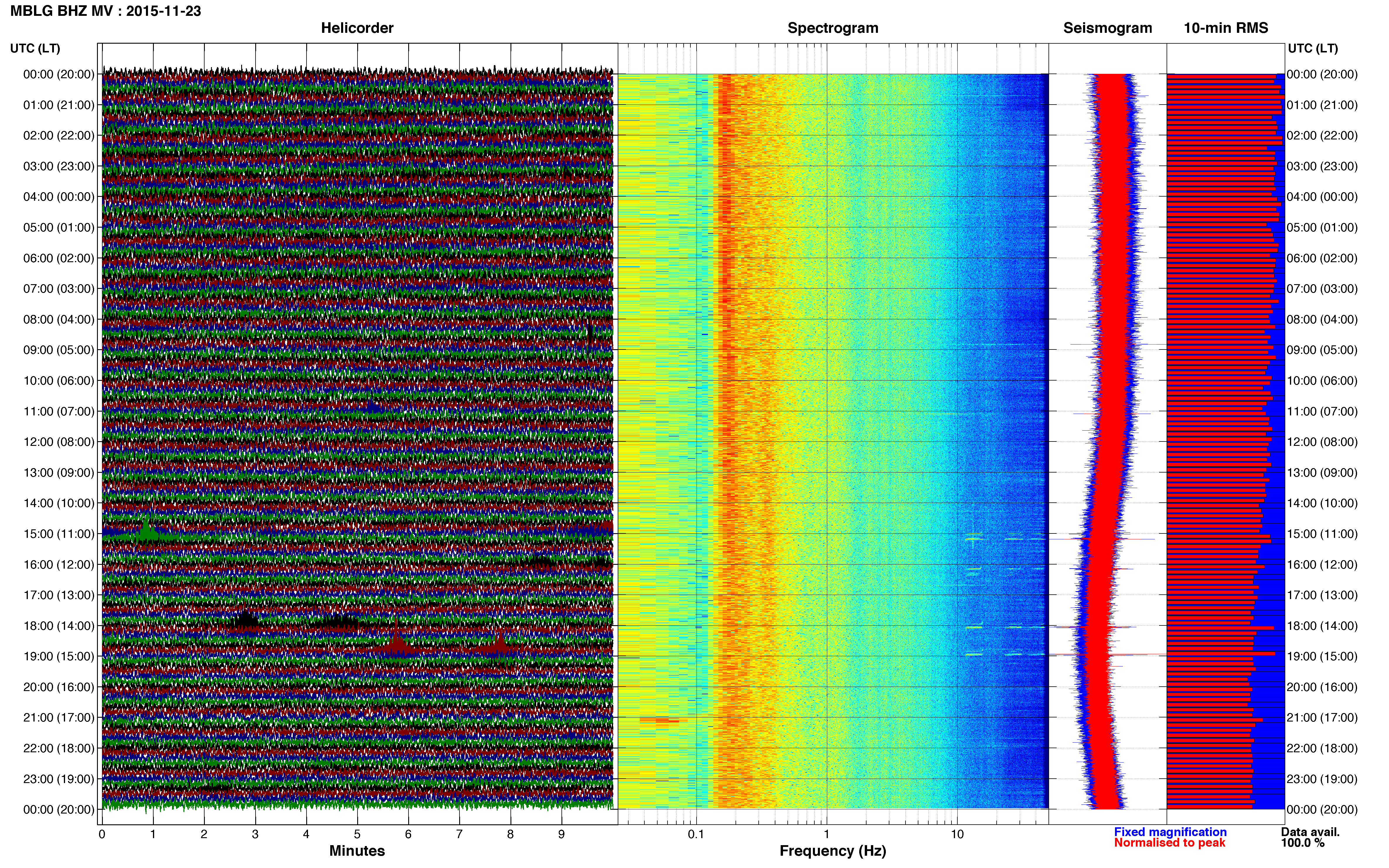
Task: Click RMS panel time label 22:00 (18:00)
Action: [1322, 748]
